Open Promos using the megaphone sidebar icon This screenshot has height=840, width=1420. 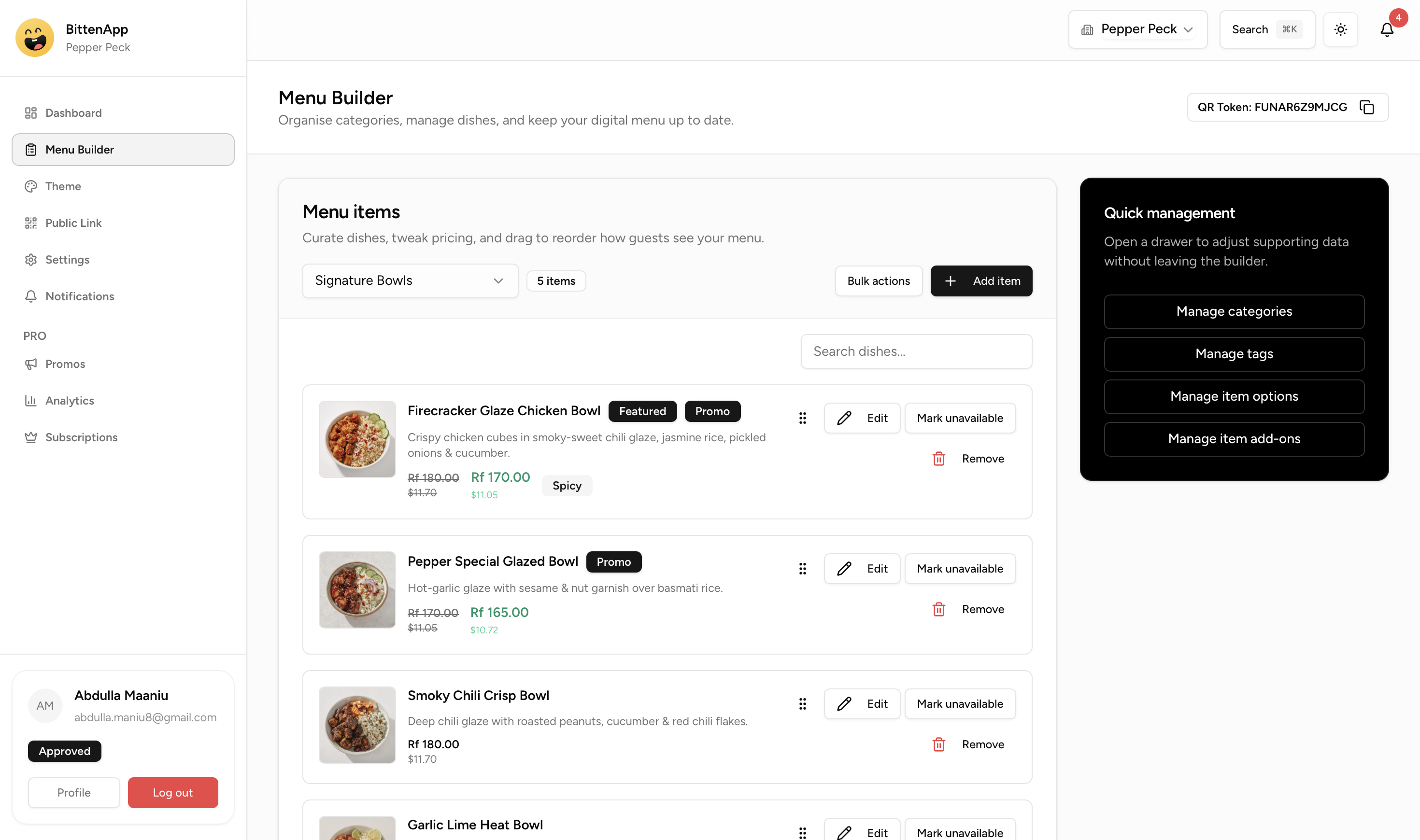pyautogui.click(x=31, y=364)
